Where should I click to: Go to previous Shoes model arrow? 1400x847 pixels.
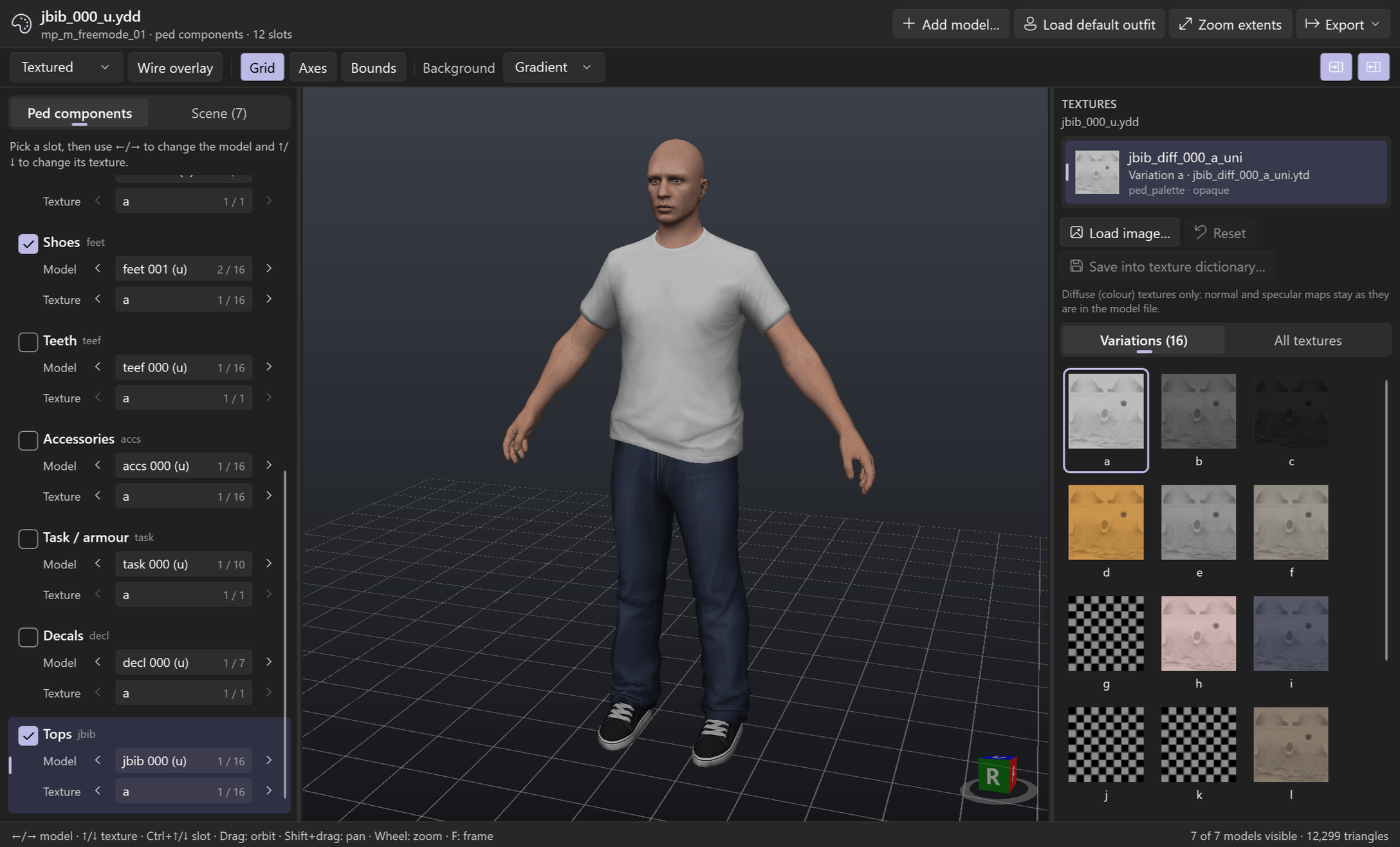(x=98, y=268)
